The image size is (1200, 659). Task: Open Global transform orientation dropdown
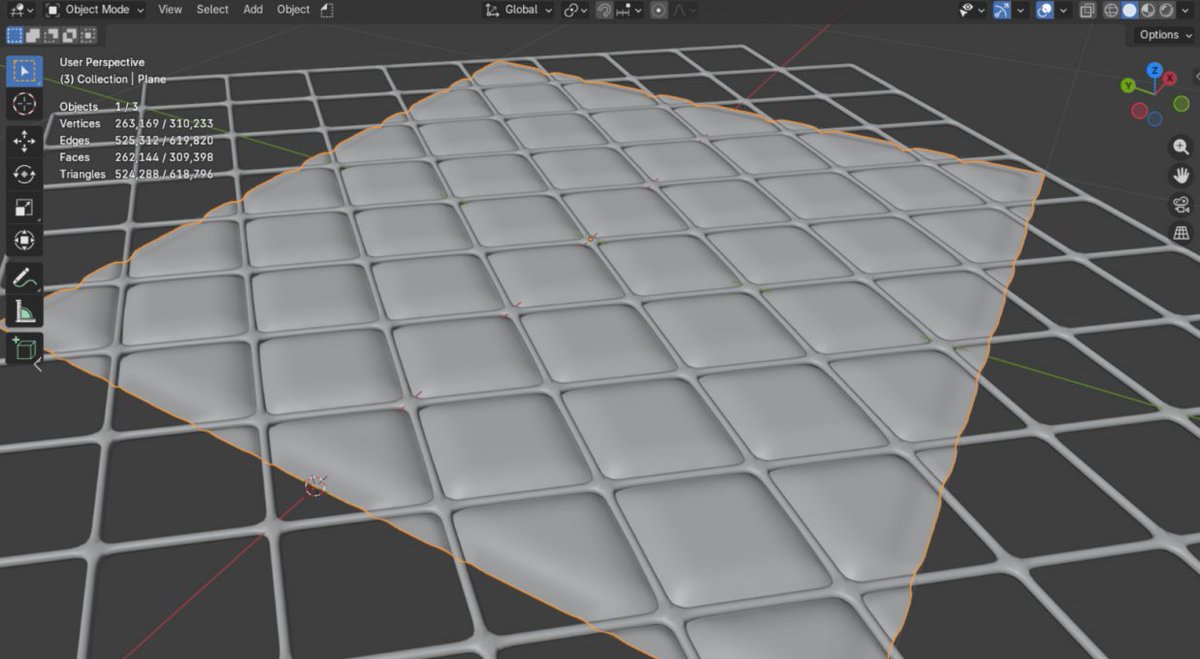pos(519,10)
